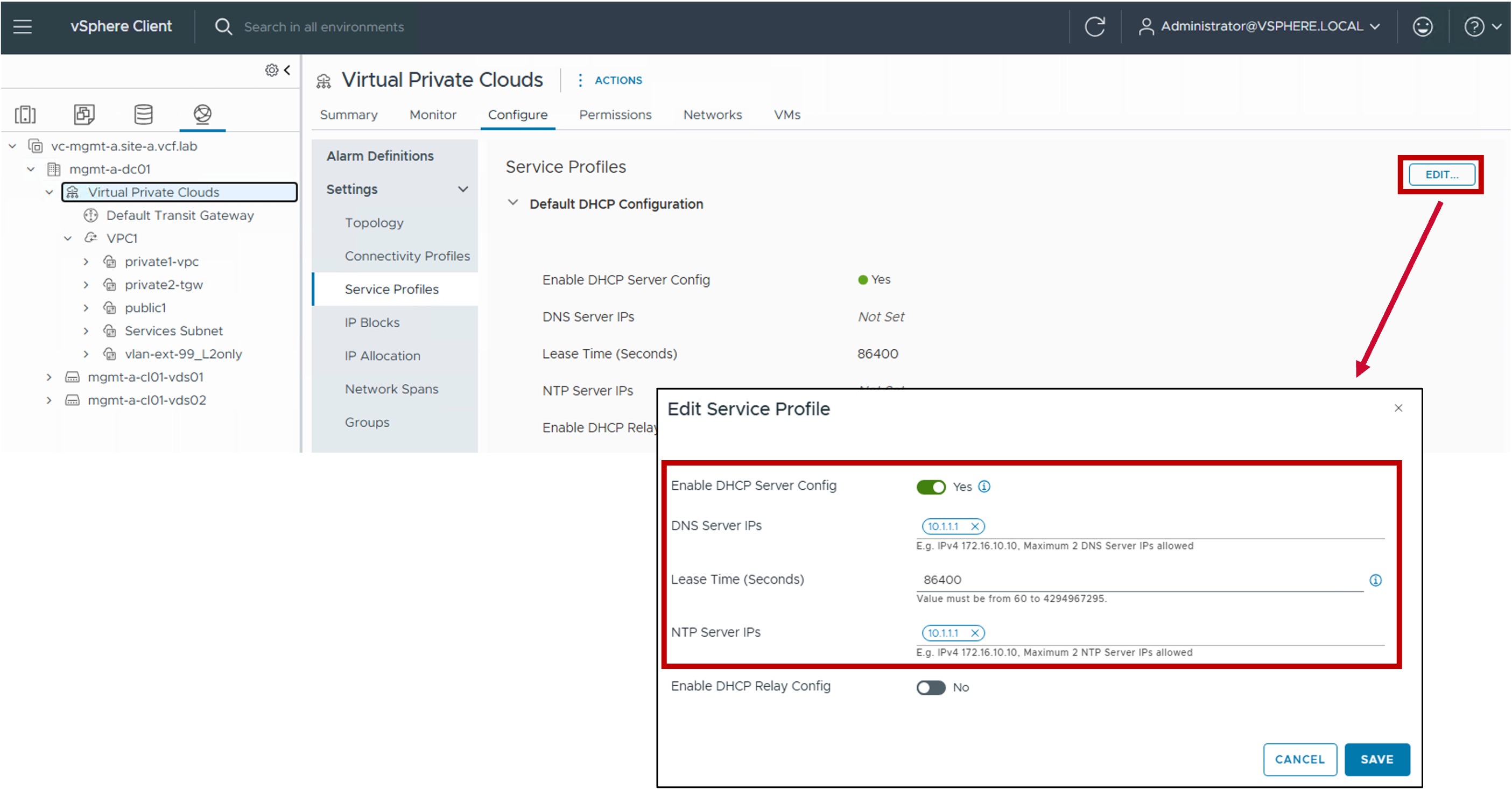Click the ACTIONS three-dot icon

pos(580,80)
